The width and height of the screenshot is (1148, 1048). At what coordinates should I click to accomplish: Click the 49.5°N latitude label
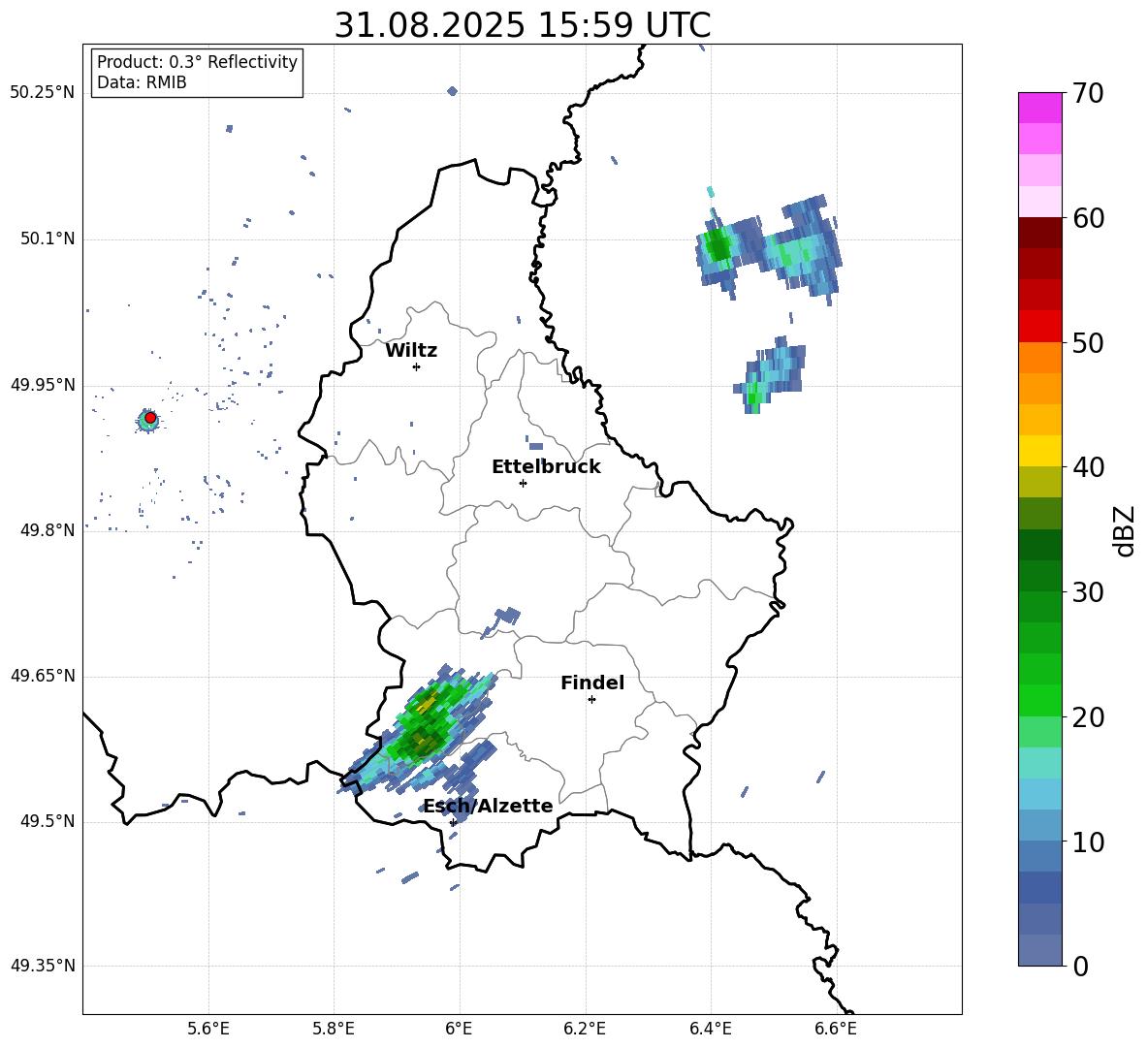point(48,821)
